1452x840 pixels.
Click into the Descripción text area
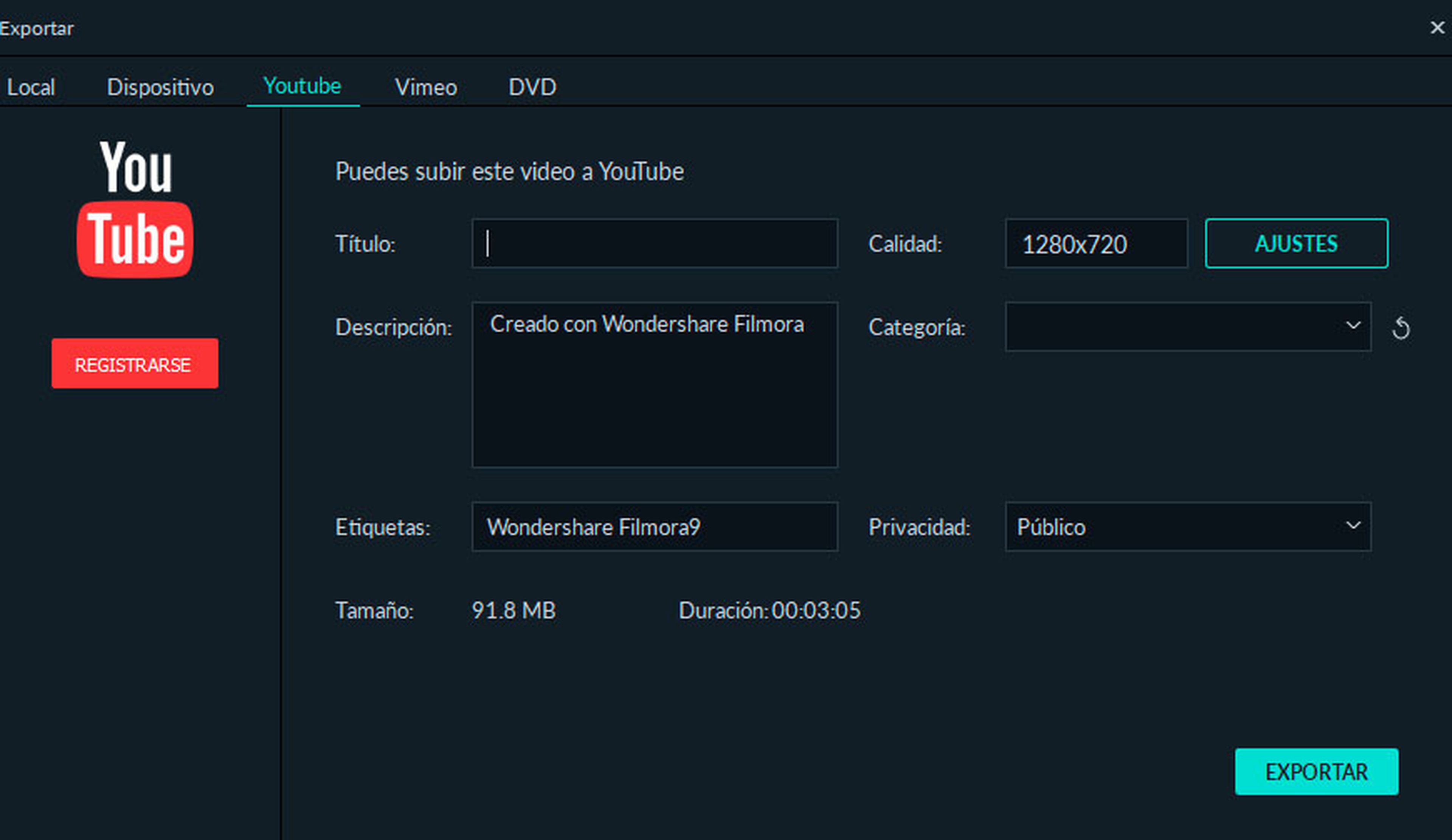655,385
